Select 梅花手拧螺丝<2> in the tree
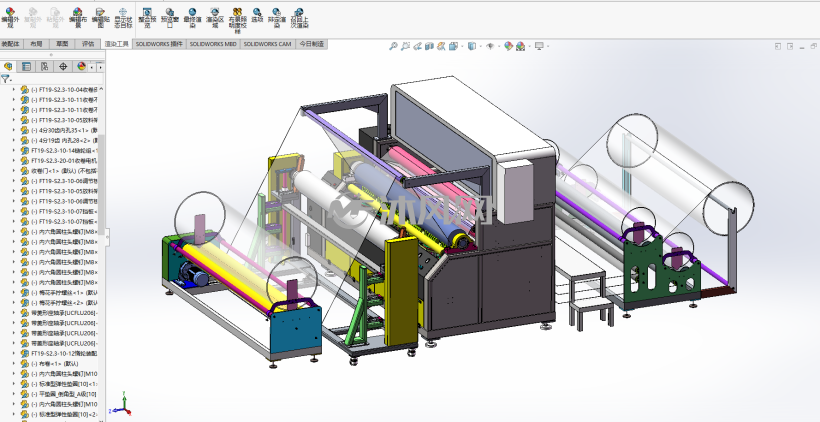This screenshot has height=422, width=820. coord(64,303)
